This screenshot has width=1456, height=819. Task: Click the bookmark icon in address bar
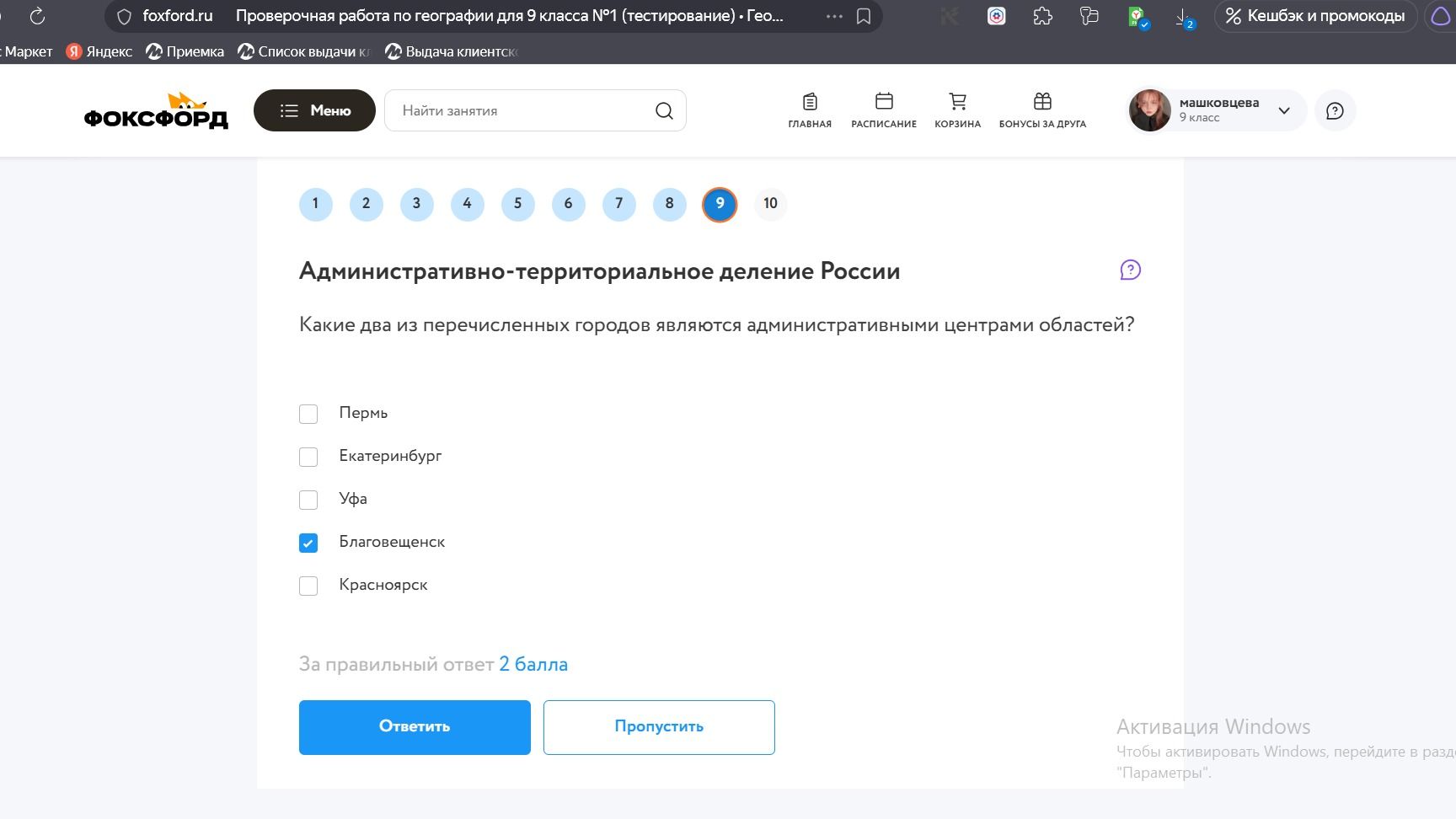(864, 16)
